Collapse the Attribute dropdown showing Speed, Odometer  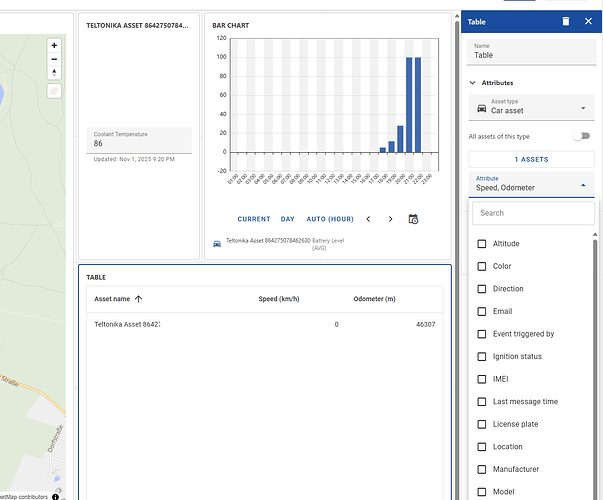pos(582,186)
